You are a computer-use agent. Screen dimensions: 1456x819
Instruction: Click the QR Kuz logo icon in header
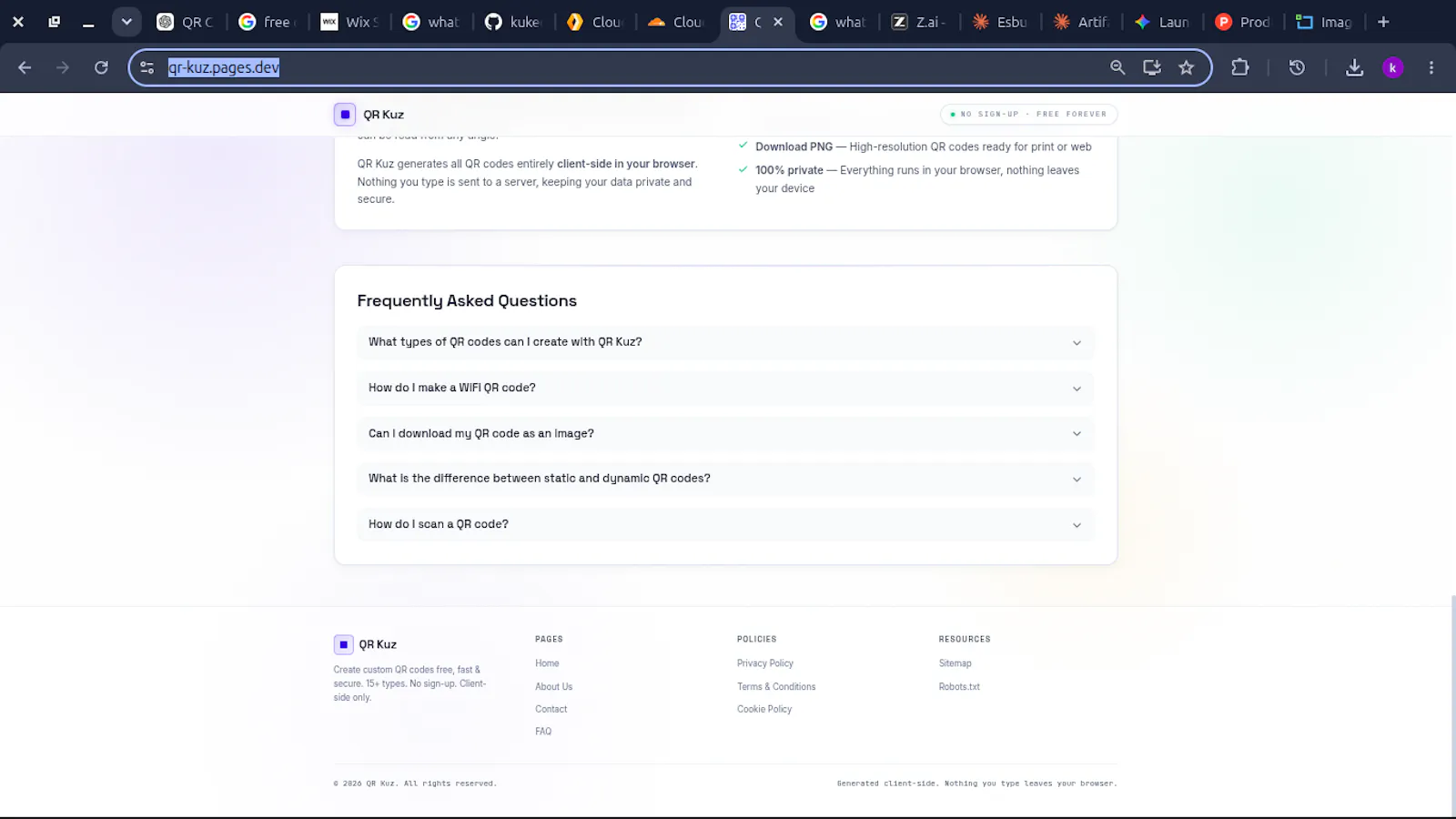pyautogui.click(x=345, y=115)
